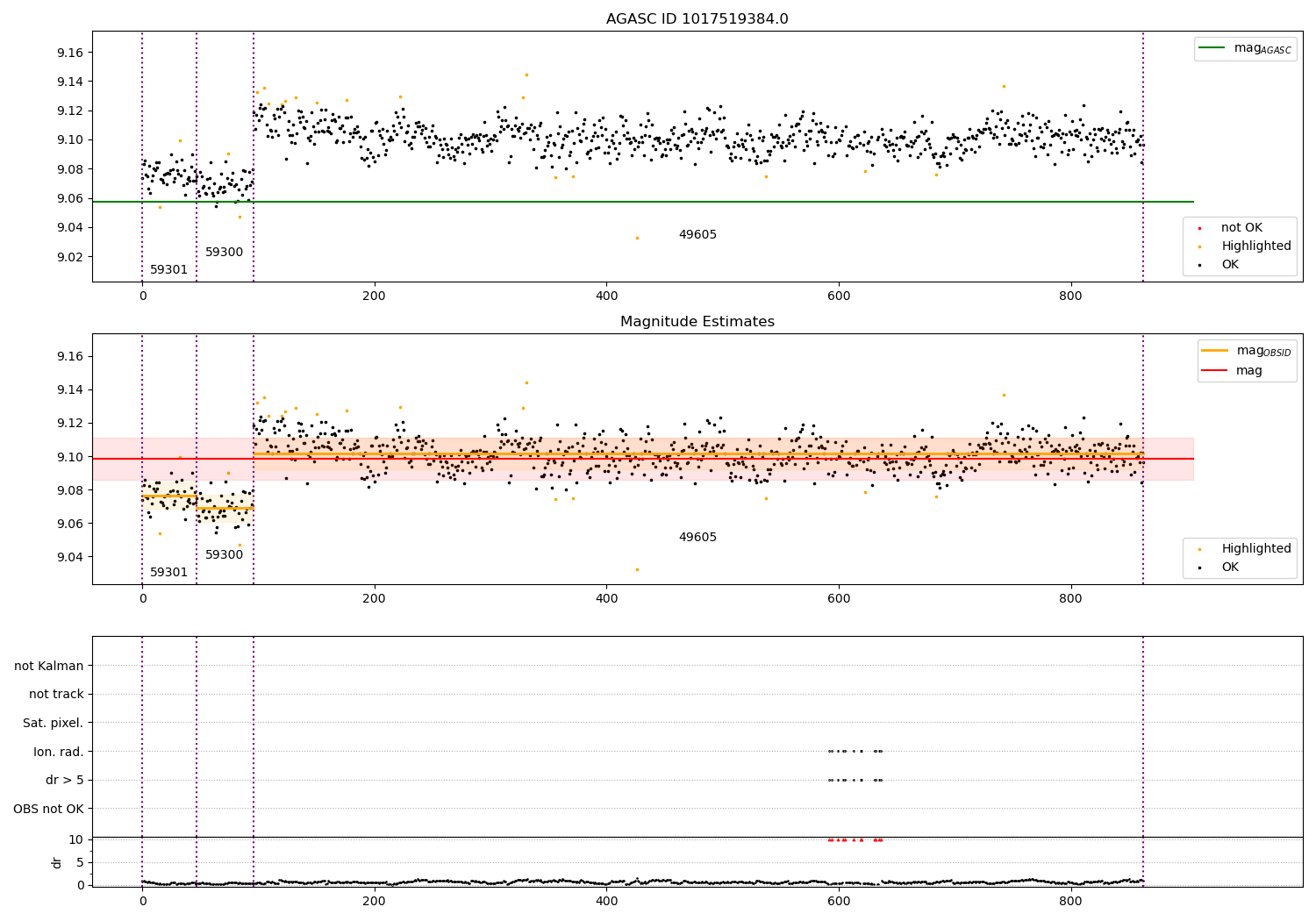Click the green mag AGASC horizontal line
The width and height of the screenshot is (1316, 921).
point(642,202)
